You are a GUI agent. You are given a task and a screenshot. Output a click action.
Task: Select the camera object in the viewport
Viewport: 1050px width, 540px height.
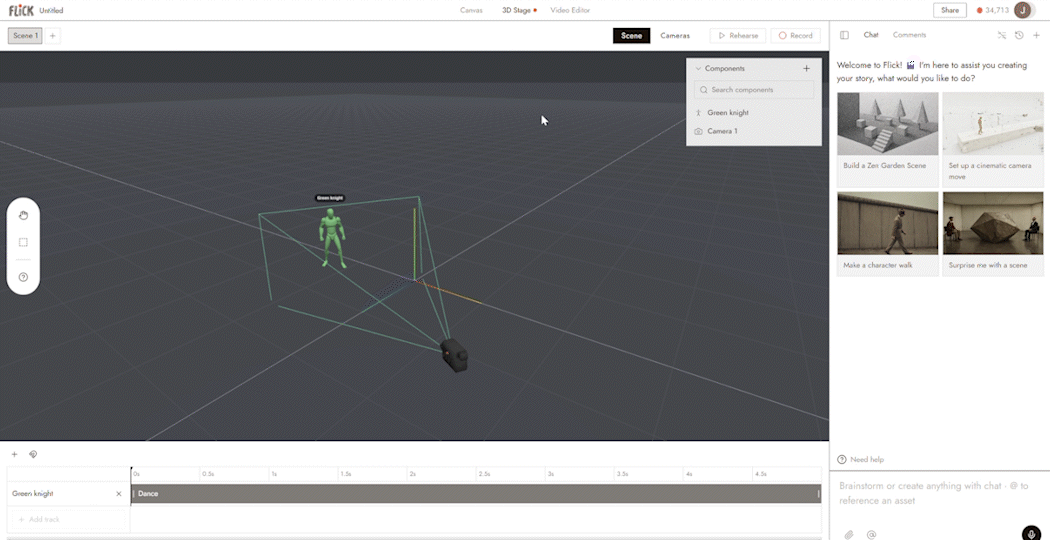point(454,354)
